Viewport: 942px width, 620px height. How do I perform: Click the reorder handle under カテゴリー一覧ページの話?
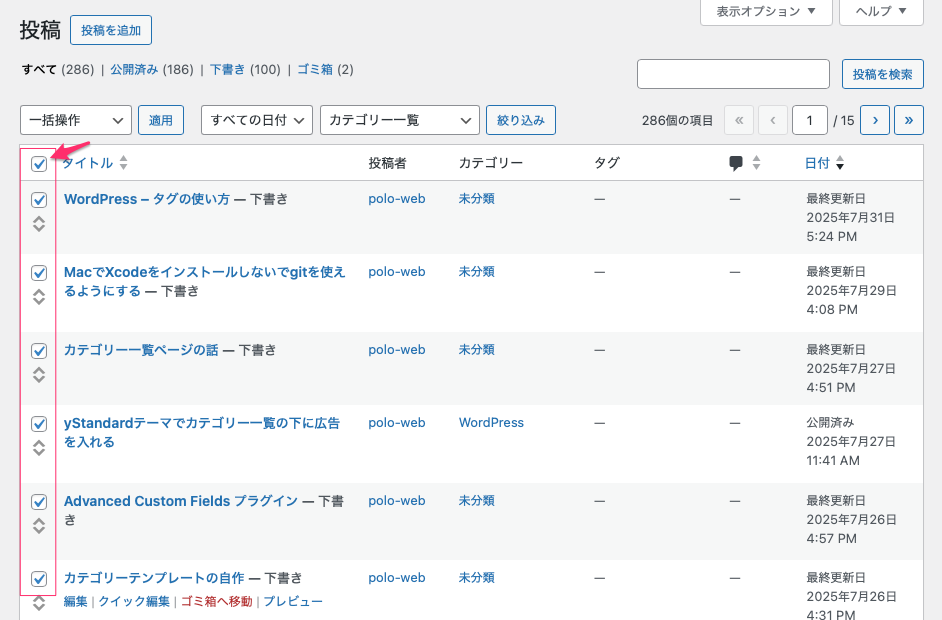39,375
